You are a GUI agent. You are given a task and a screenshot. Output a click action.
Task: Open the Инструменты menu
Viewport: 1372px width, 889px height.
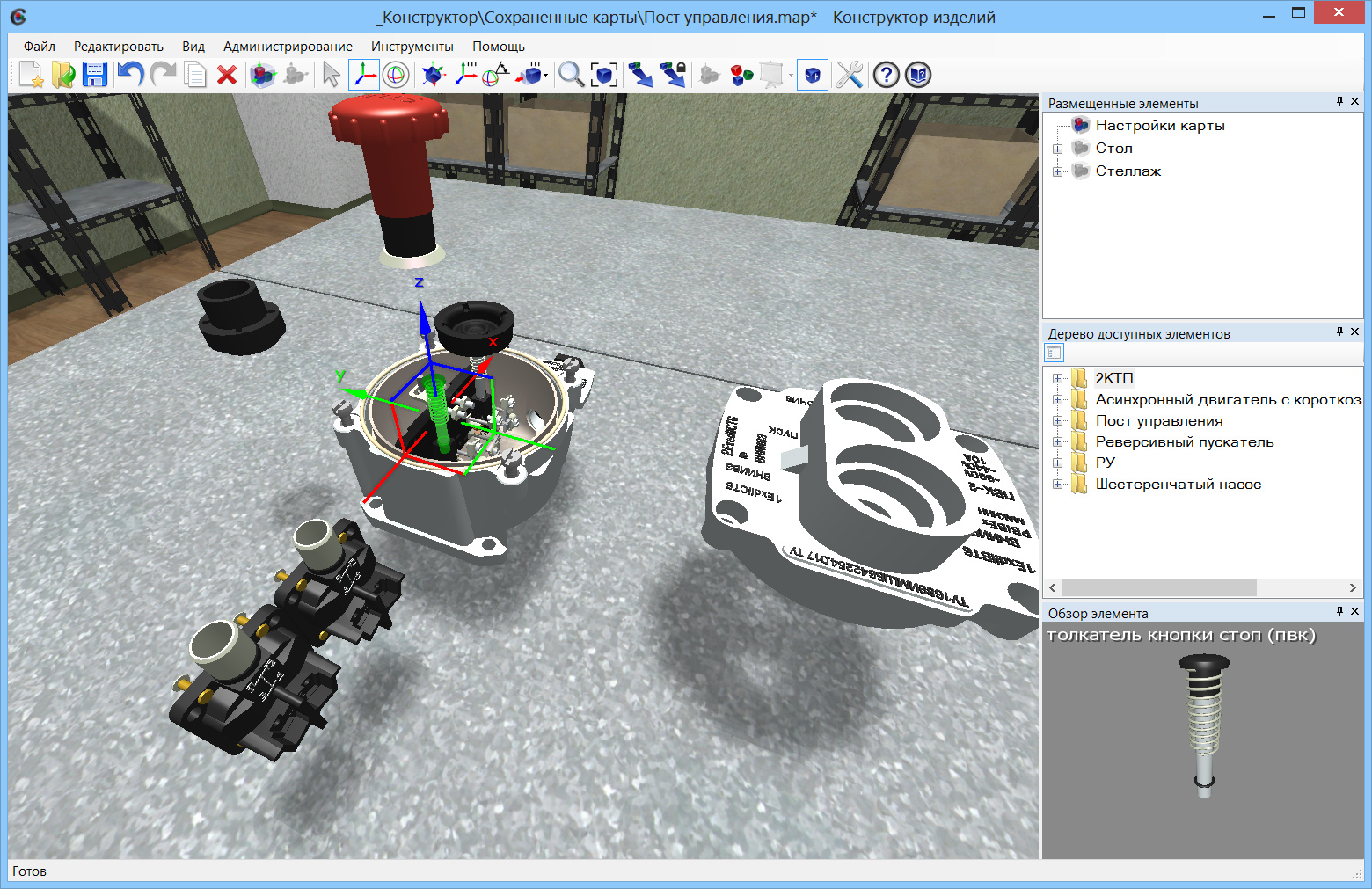pos(412,47)
